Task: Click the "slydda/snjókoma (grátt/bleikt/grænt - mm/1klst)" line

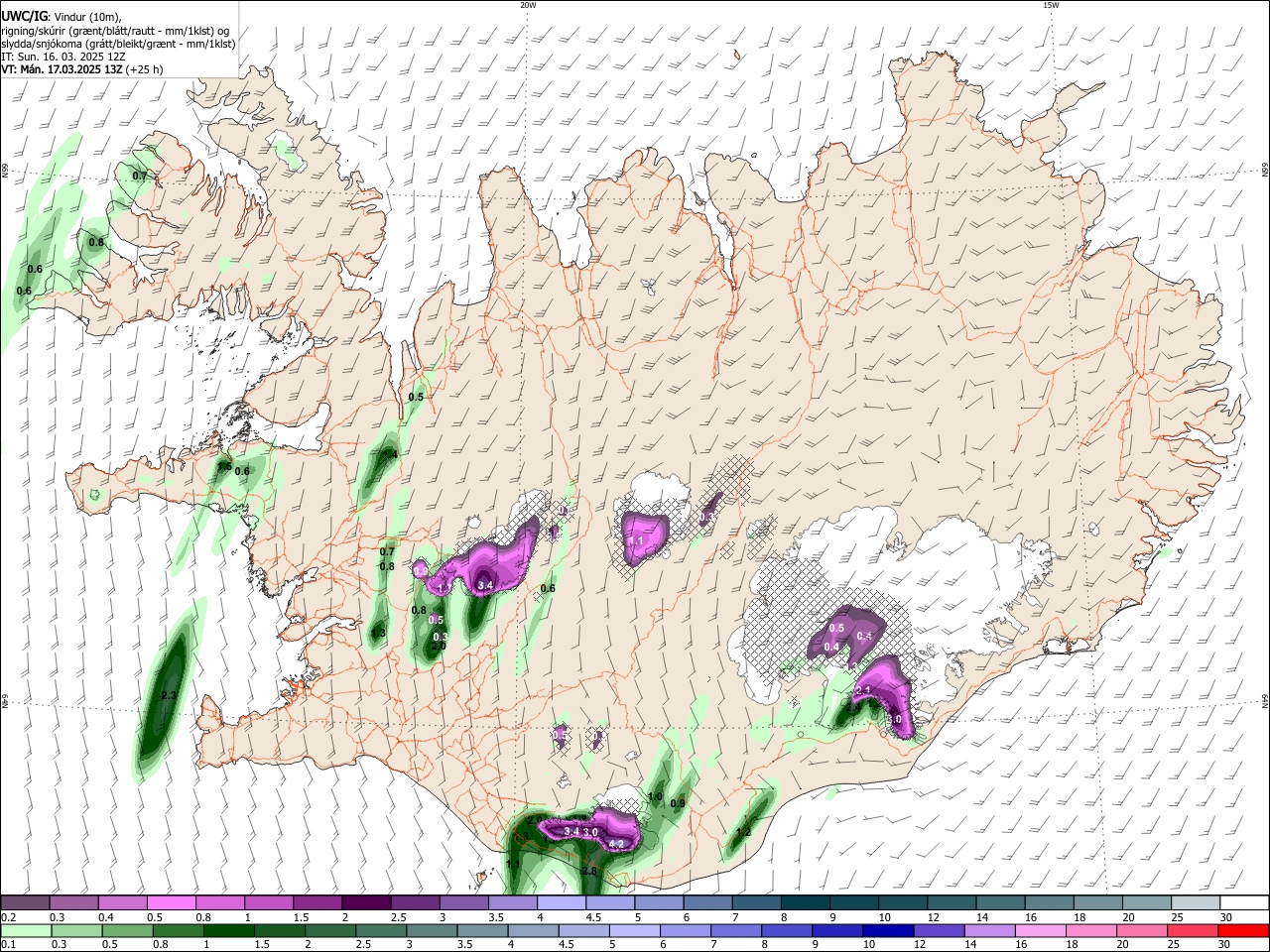Action: pos(118,44)
